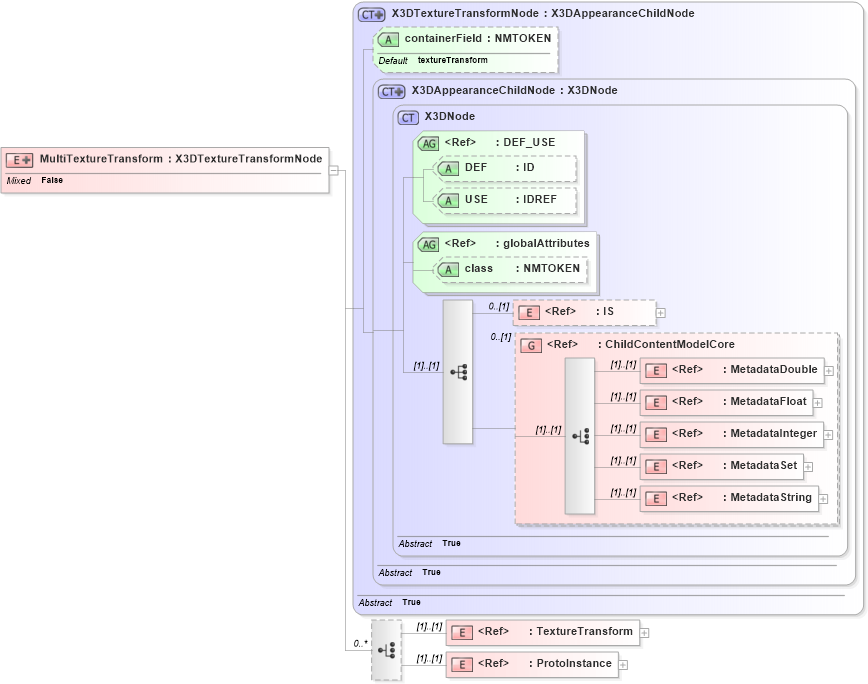Expand the ProtoInstance element
The height and width of the screenshot is (684, 868).
623,665
